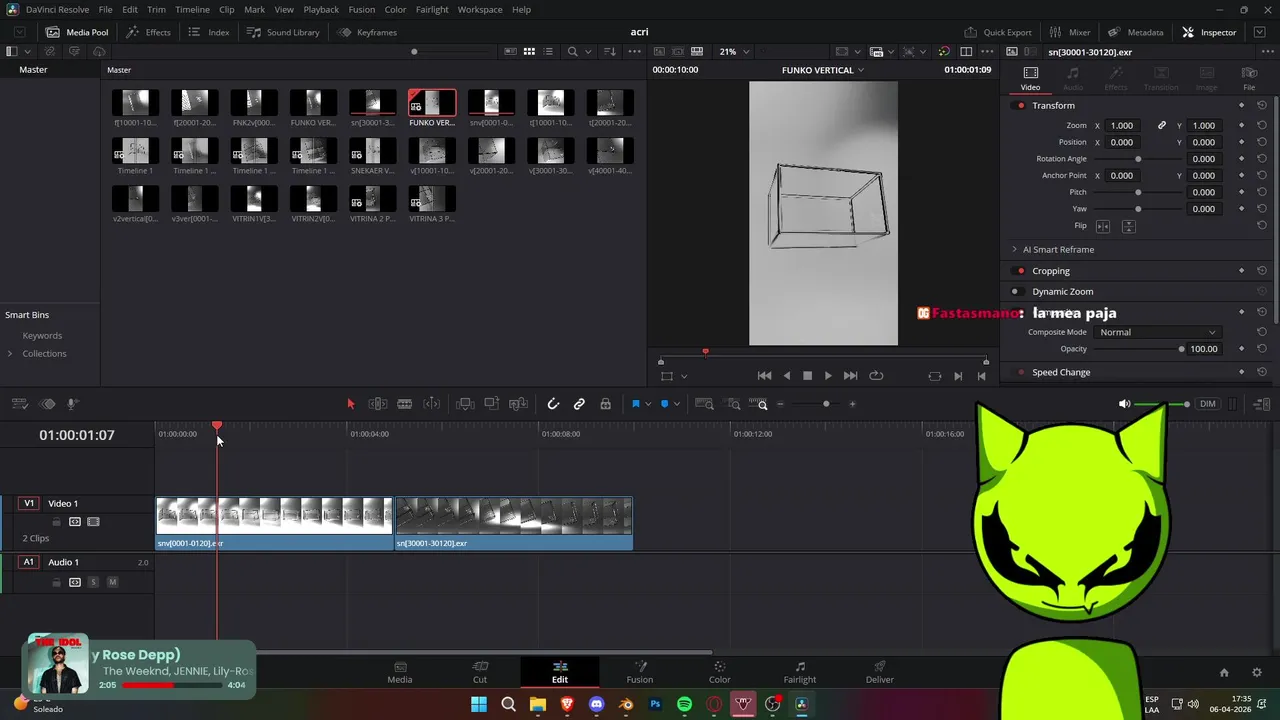This screenshot has height=720, width=1280.
Task: Choose the Blade Edit Mode tool
Action: click(404, 404)
